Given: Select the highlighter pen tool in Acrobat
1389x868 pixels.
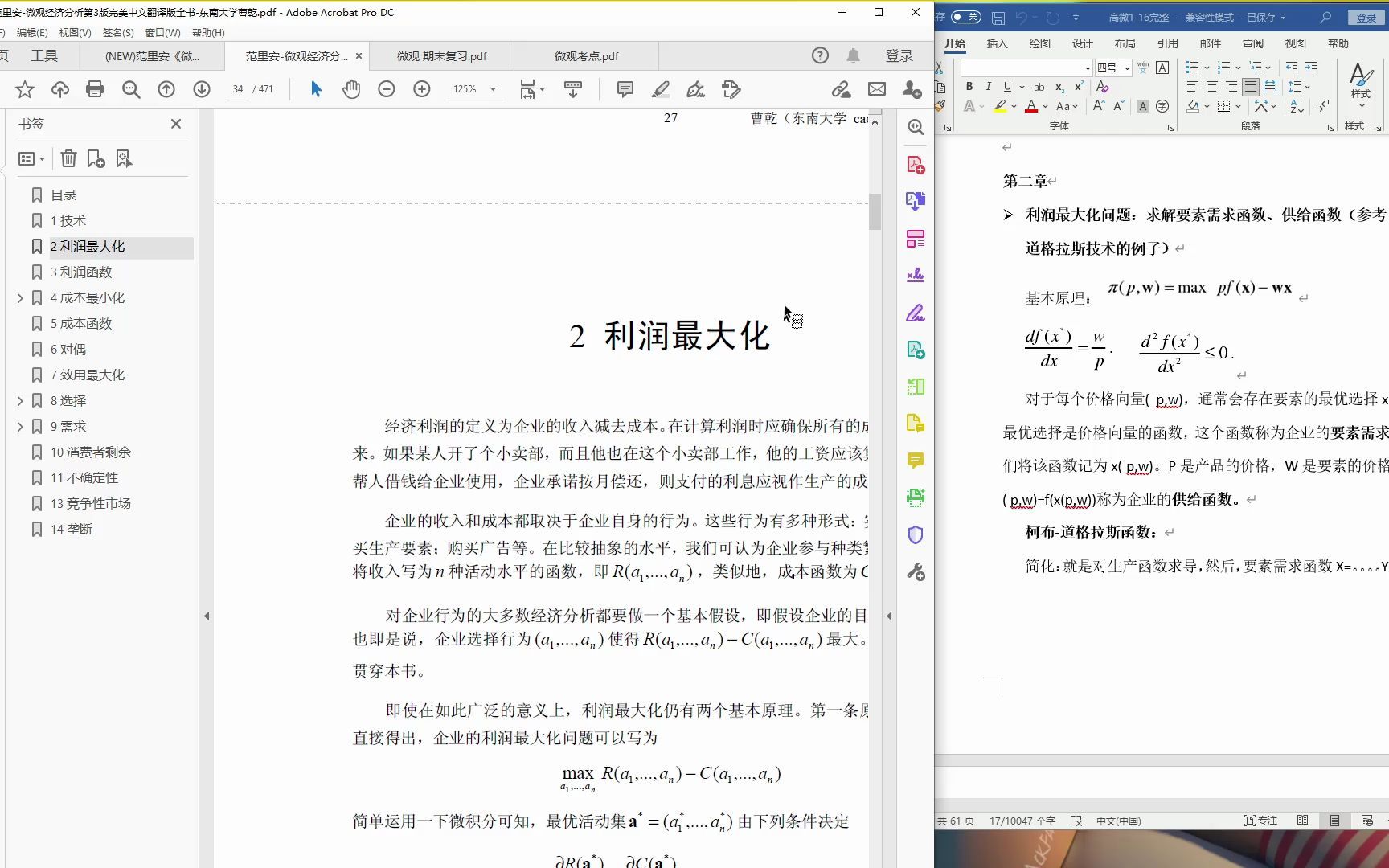Looking at the screenshot, I should tap(661, 89).
